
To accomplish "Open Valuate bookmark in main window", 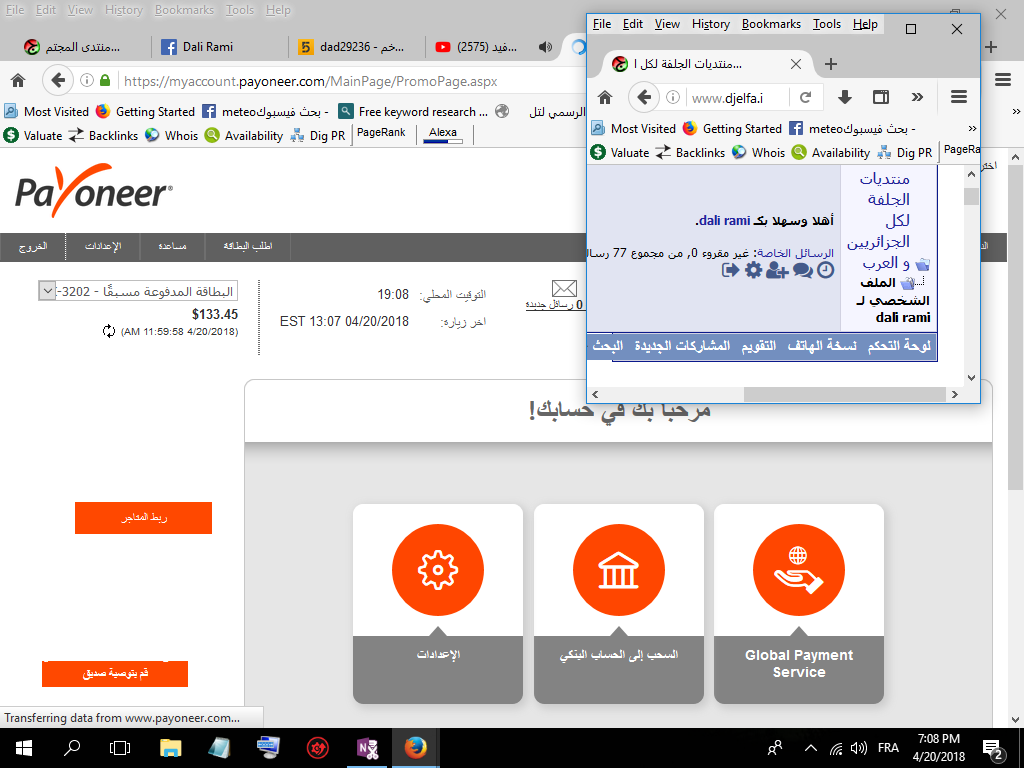I will click(33, 136).
